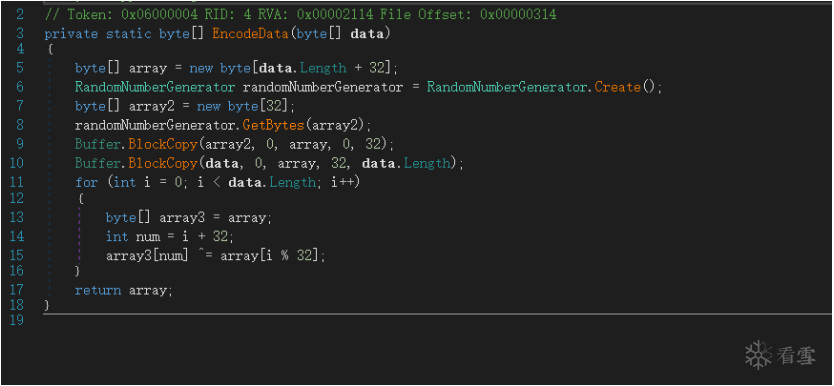834x386 pixels.
Task: Click the GetBytes method call
Action: [273, 125]
